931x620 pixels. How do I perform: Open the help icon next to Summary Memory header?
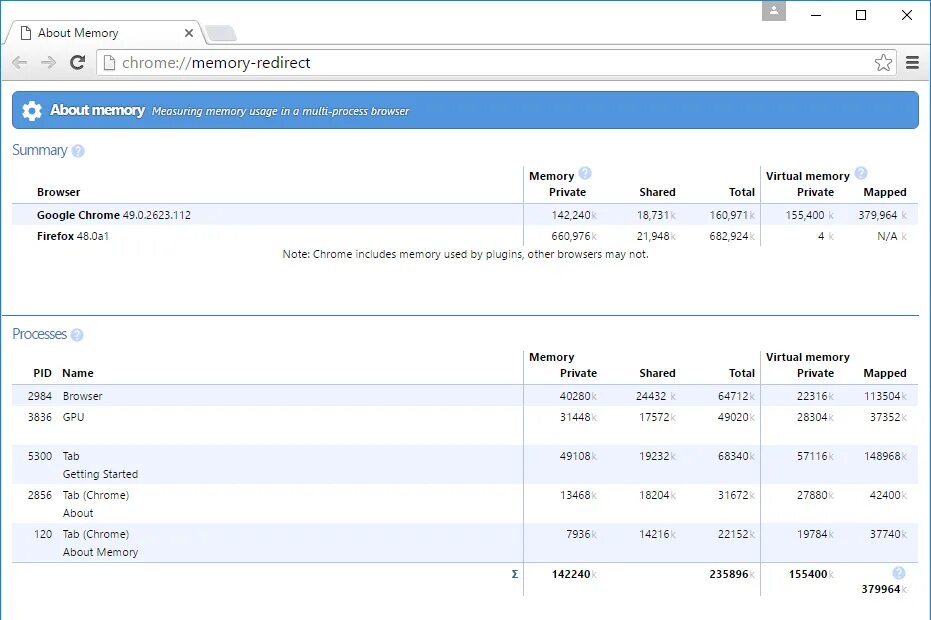coord(585,173)
